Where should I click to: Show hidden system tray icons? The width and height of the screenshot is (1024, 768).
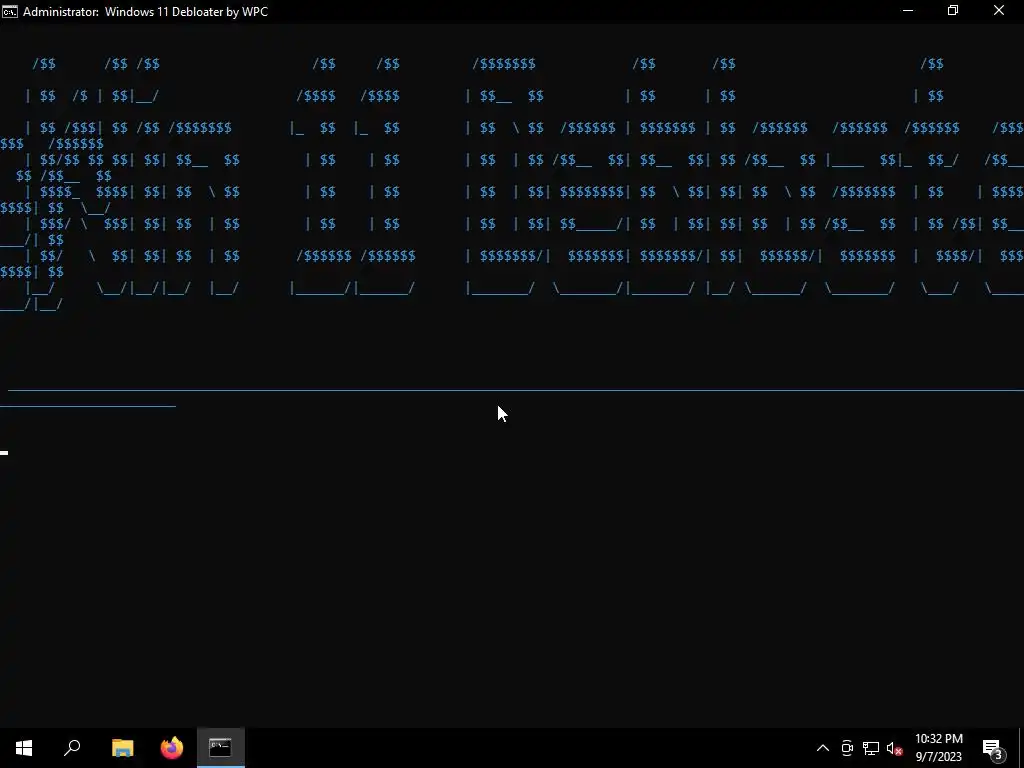click(x=823, y=748)
